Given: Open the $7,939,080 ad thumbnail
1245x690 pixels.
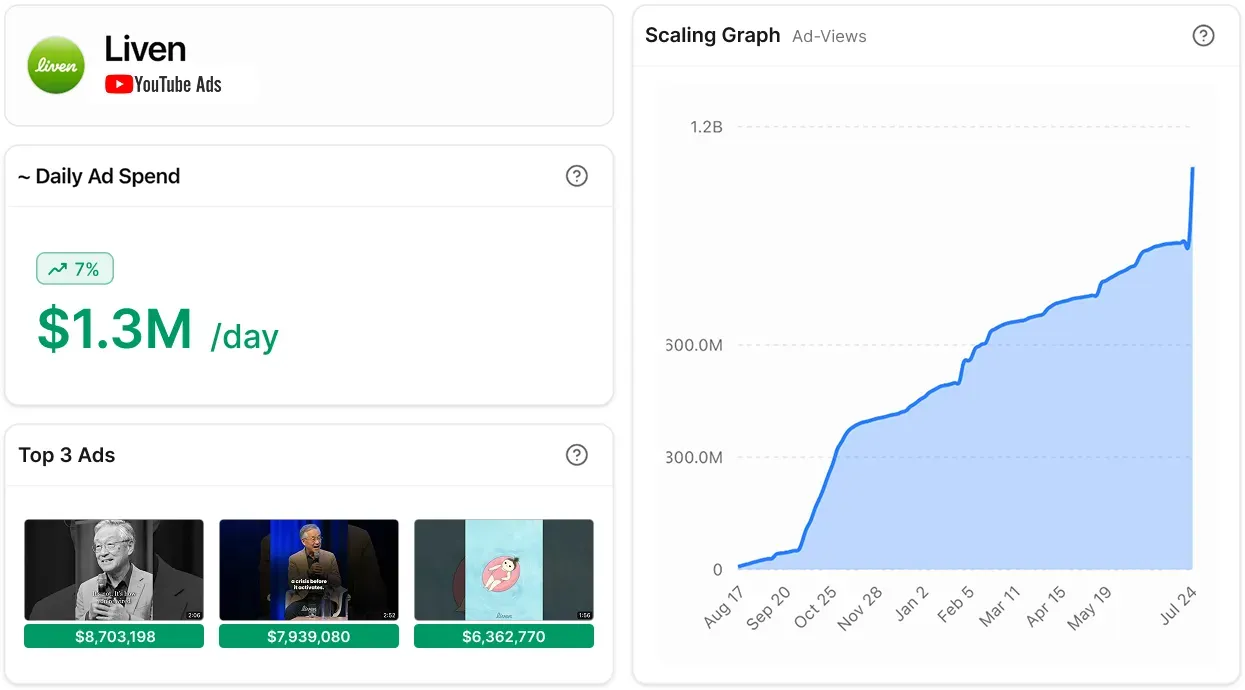Looking at the screenshot, I should coord(309,570).
